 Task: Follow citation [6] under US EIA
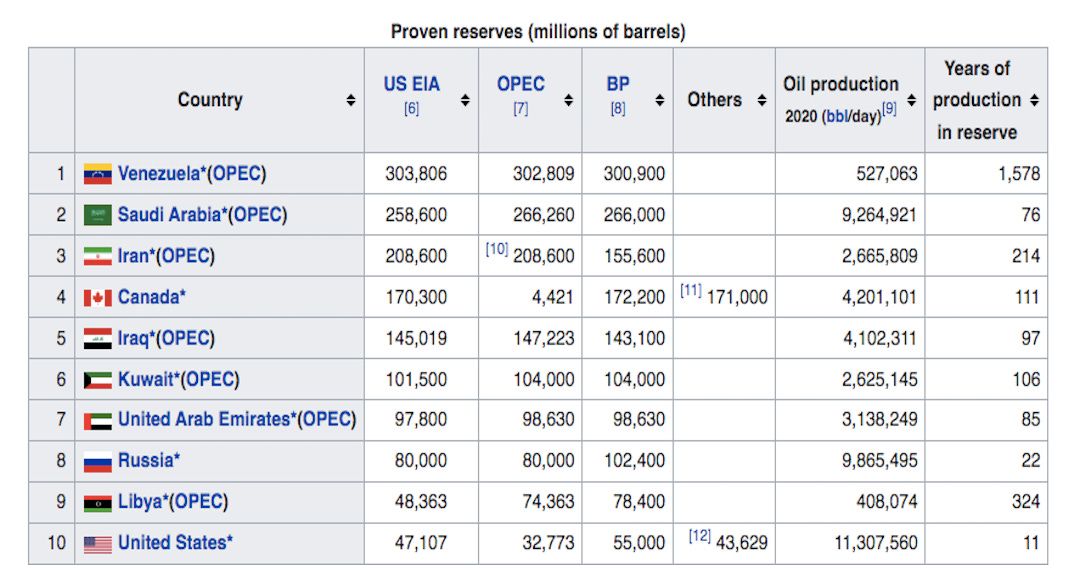tap(411, 109)
